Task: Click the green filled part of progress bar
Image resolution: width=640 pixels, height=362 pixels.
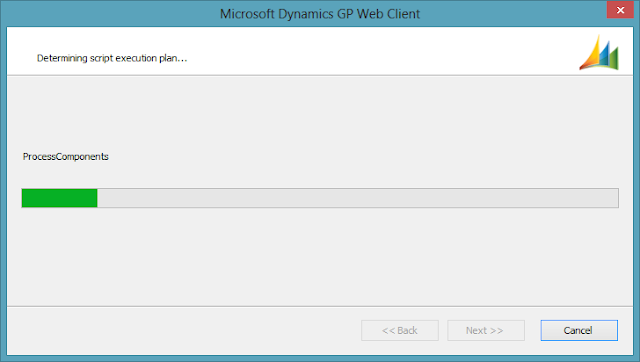Action: 60,198
